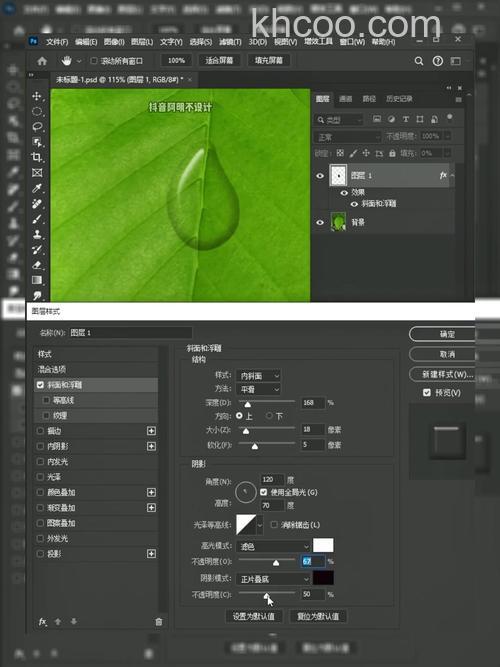Open the Gloss Contour picker arrow
500x667 pixels.
coord(260,525)
